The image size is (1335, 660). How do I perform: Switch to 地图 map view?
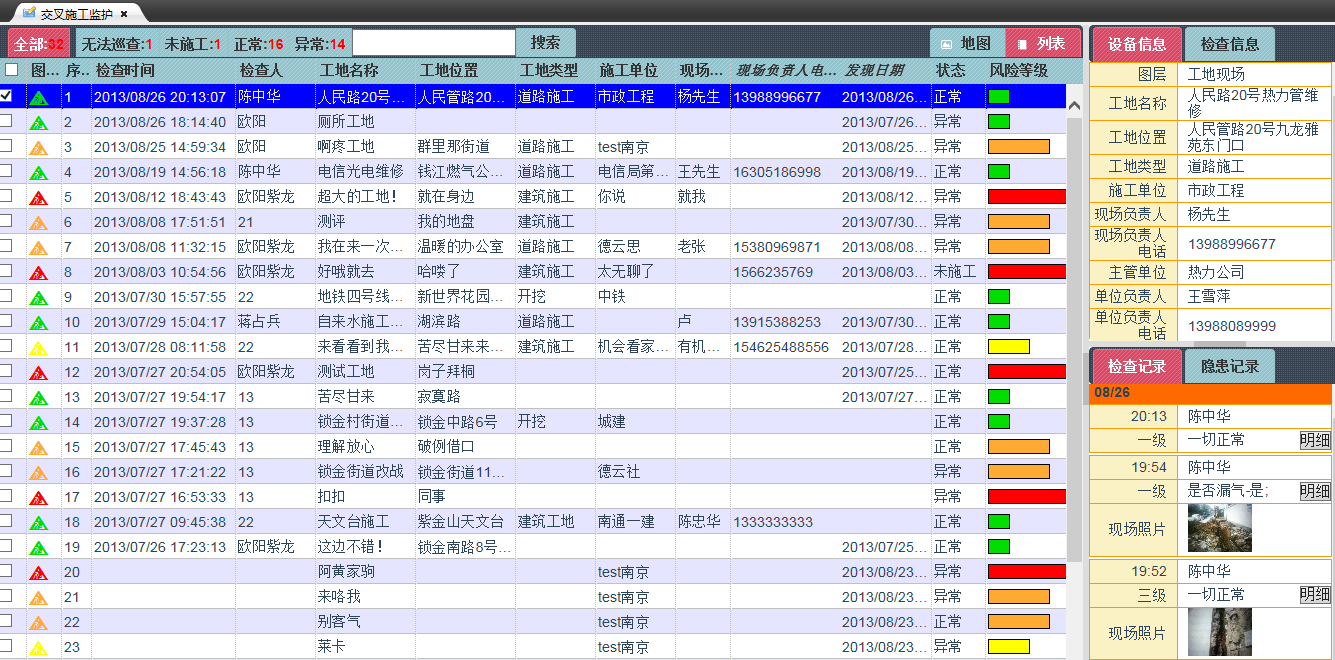[967, 43]
